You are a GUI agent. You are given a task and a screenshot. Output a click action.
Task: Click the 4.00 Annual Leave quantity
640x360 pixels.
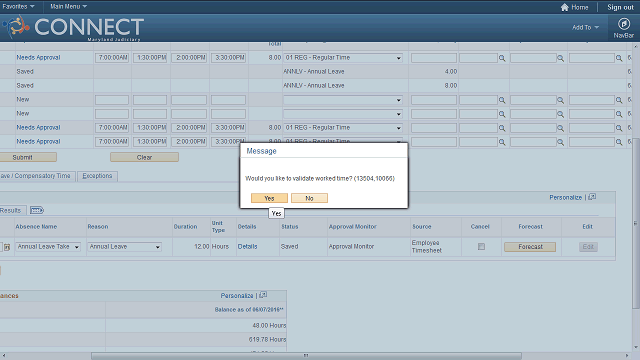pos(451,71)
